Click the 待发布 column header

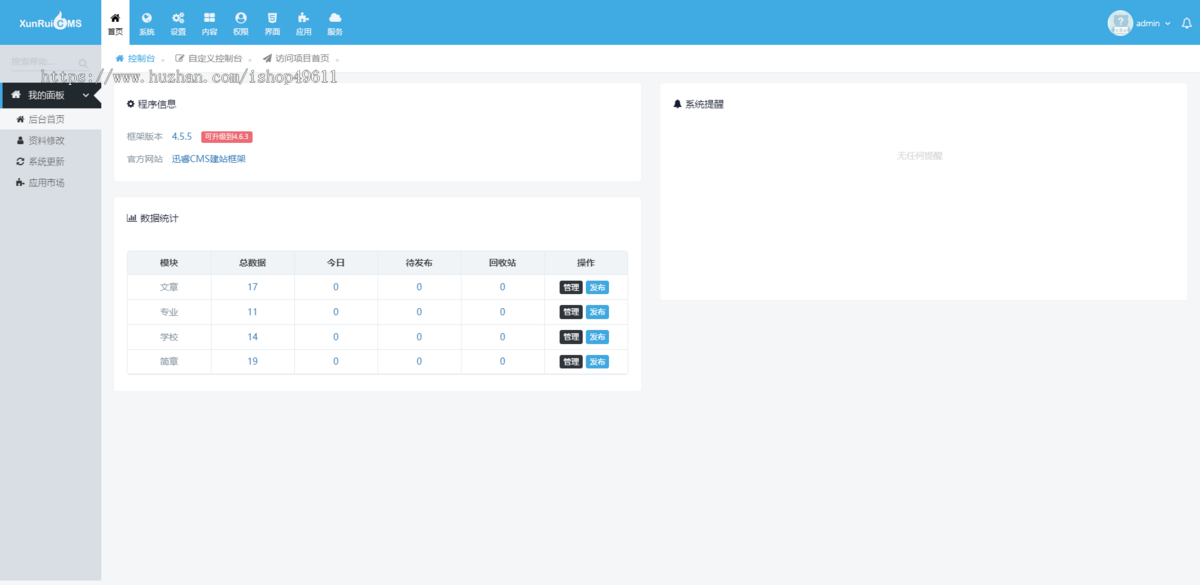click(x=419, y=263)
